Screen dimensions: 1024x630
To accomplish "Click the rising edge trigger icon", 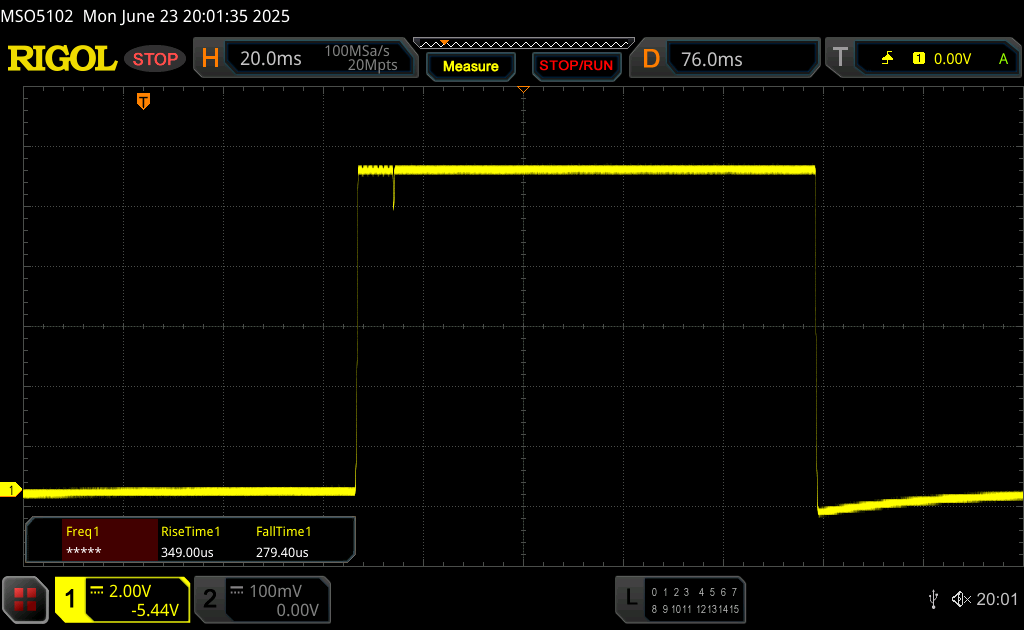I will point(887,59).
